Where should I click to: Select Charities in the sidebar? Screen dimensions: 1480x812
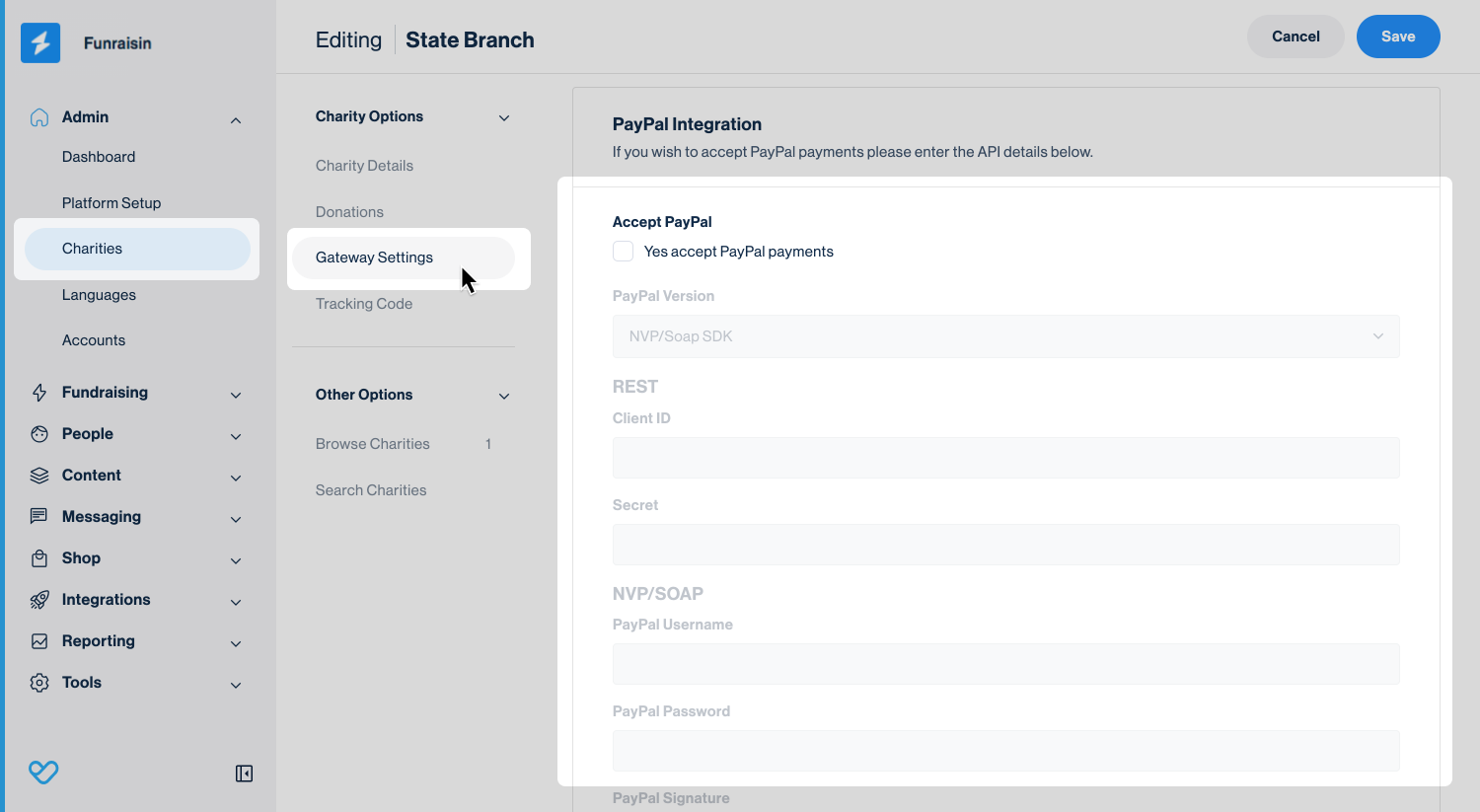point(137,249)
